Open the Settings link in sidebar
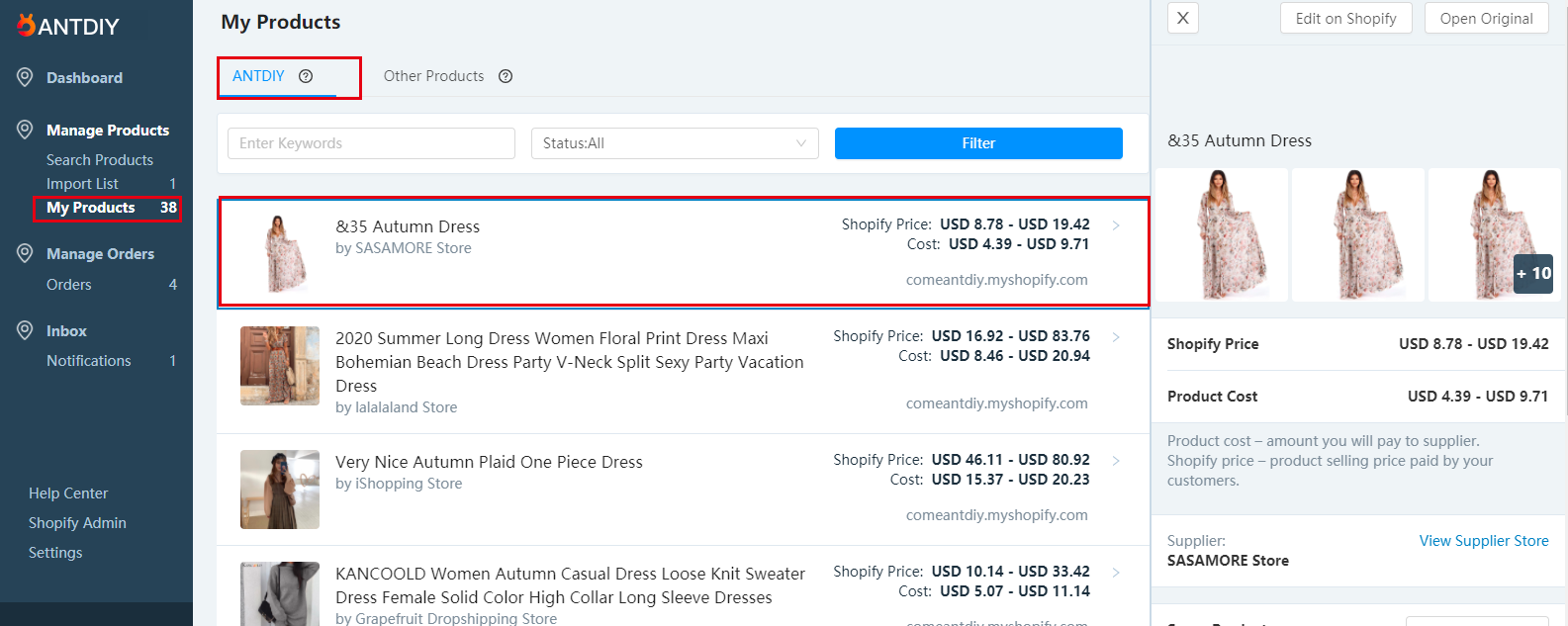1568x626 pixels. pyautogui.click(x=55, y=553)
